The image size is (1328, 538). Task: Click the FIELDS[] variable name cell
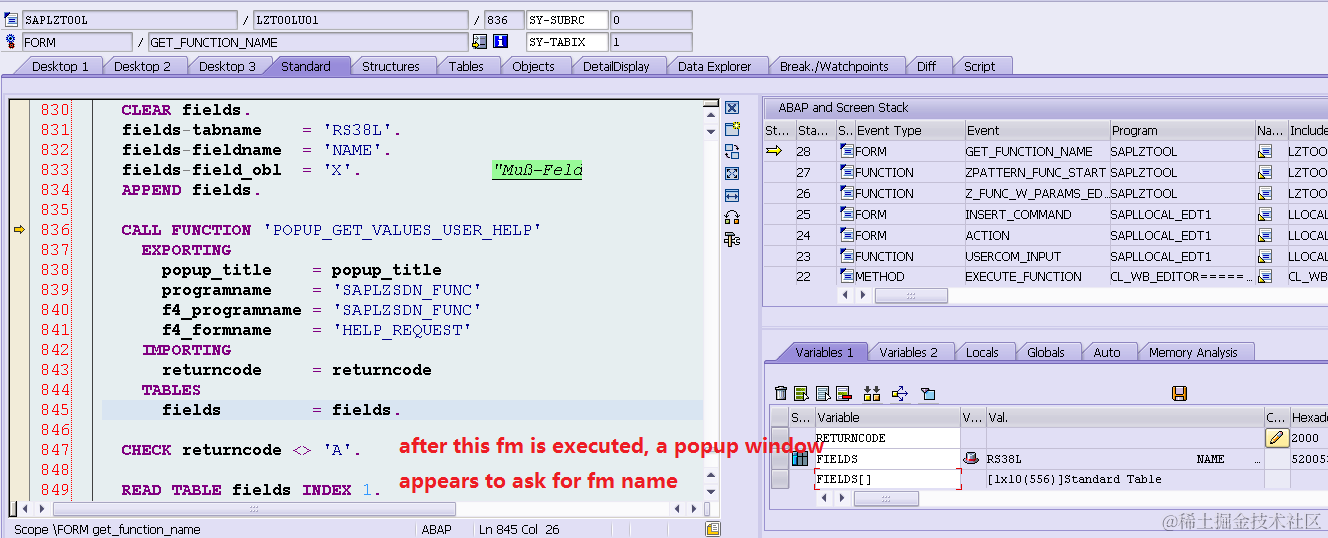(x=887, y=479)
